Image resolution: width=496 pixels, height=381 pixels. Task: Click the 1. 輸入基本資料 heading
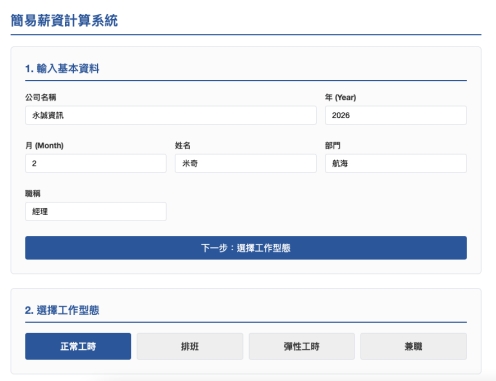point(62,69)
